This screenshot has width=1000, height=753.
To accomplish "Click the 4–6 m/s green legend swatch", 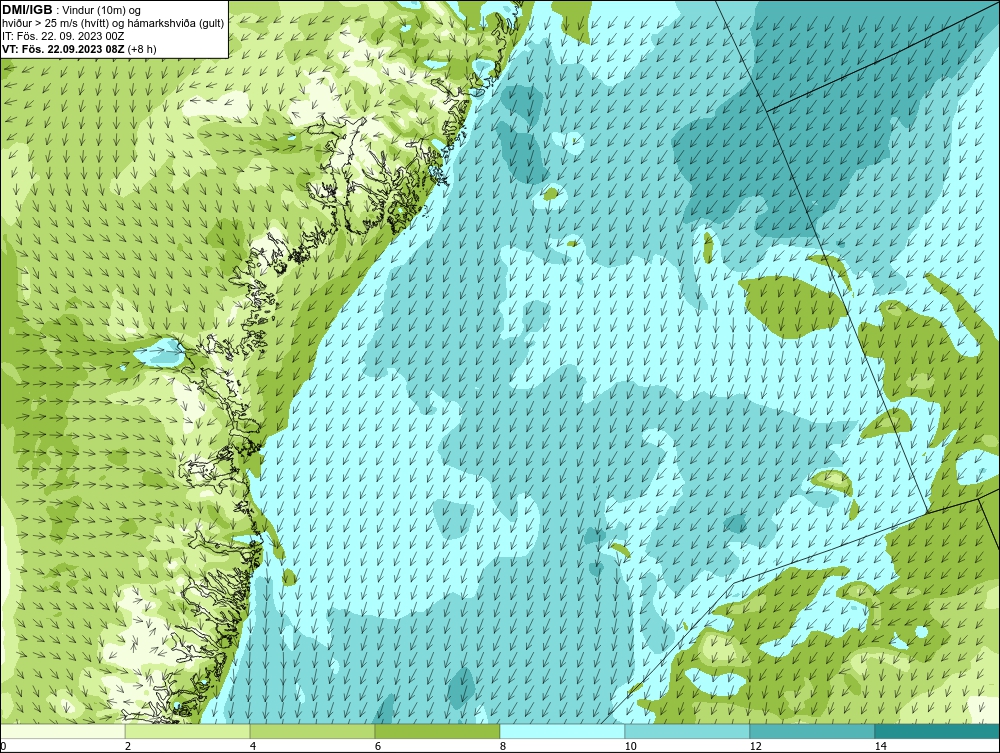I will coord(312,731).
